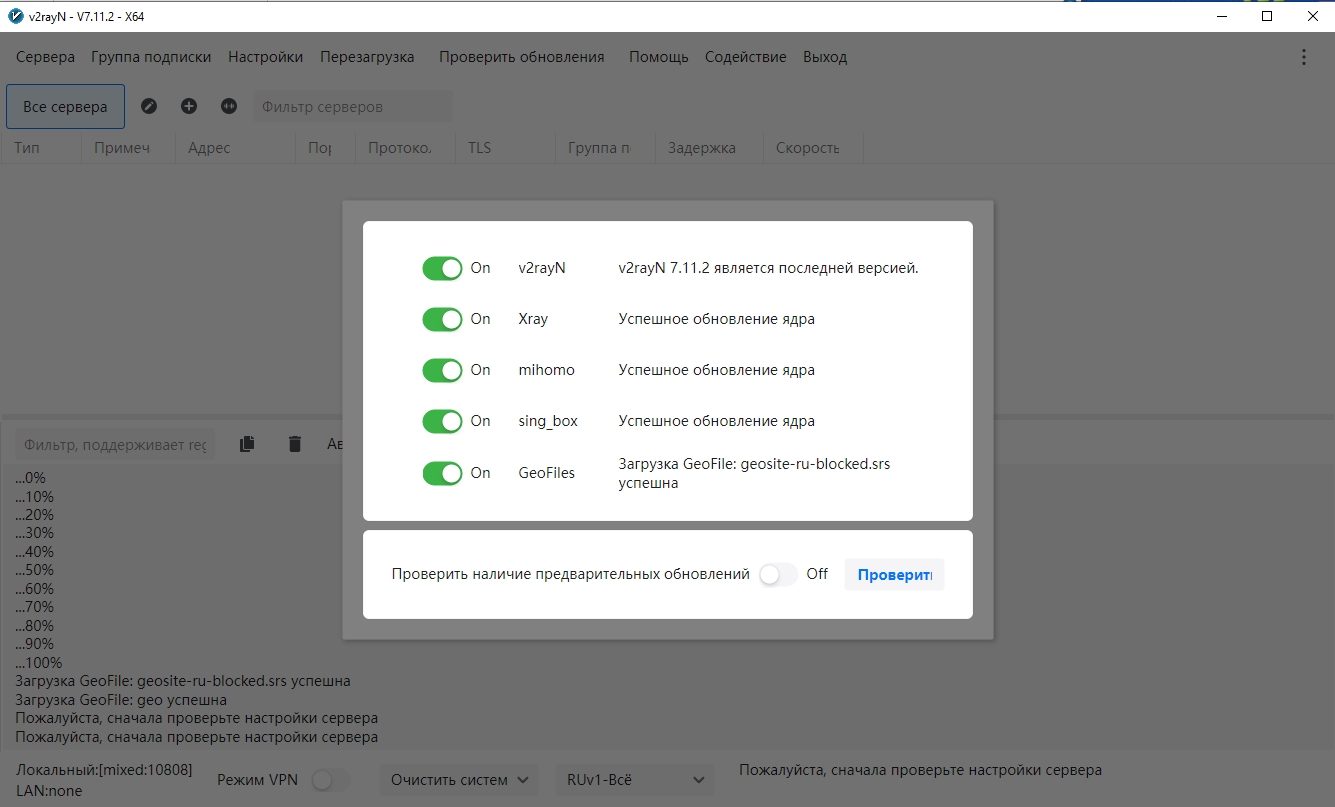This screenshot has width=1335, height=807.
Task: Click the add server plus icon
Action: point(189,106)
